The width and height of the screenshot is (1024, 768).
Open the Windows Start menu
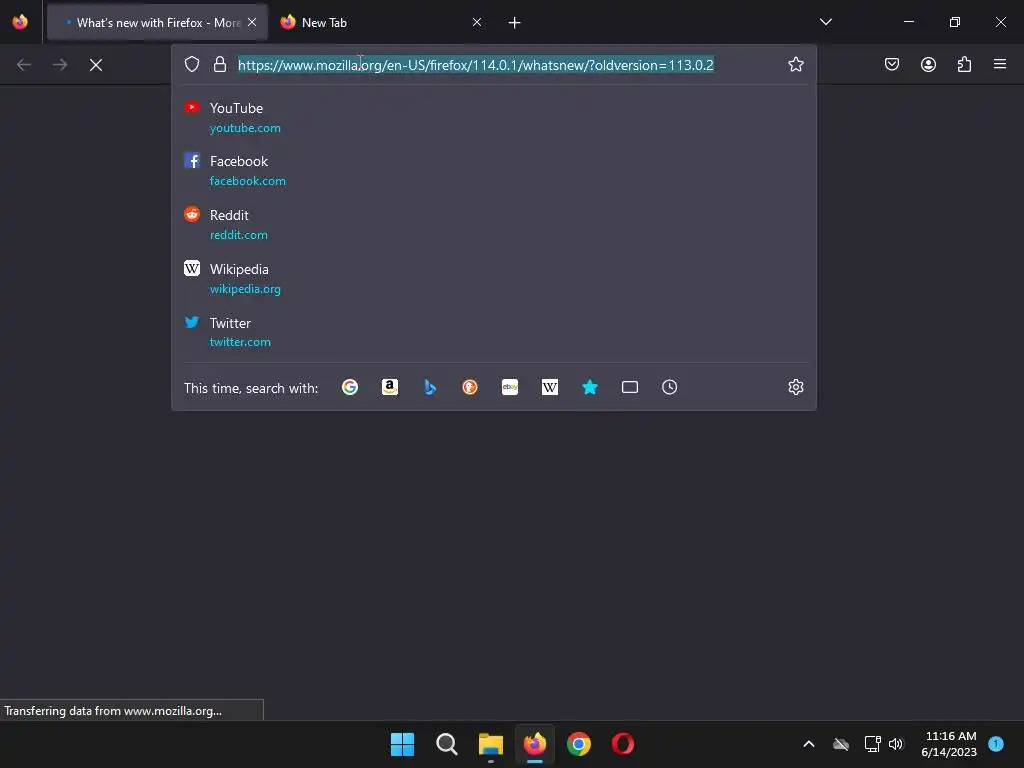(402, 744)
